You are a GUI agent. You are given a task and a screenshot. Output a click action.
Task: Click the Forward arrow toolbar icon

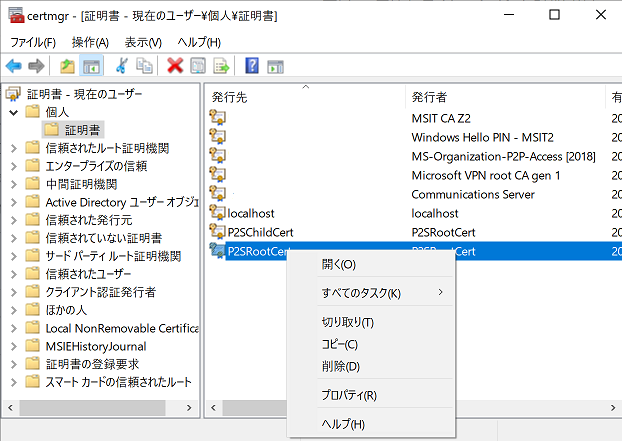(x=36, y=66)
